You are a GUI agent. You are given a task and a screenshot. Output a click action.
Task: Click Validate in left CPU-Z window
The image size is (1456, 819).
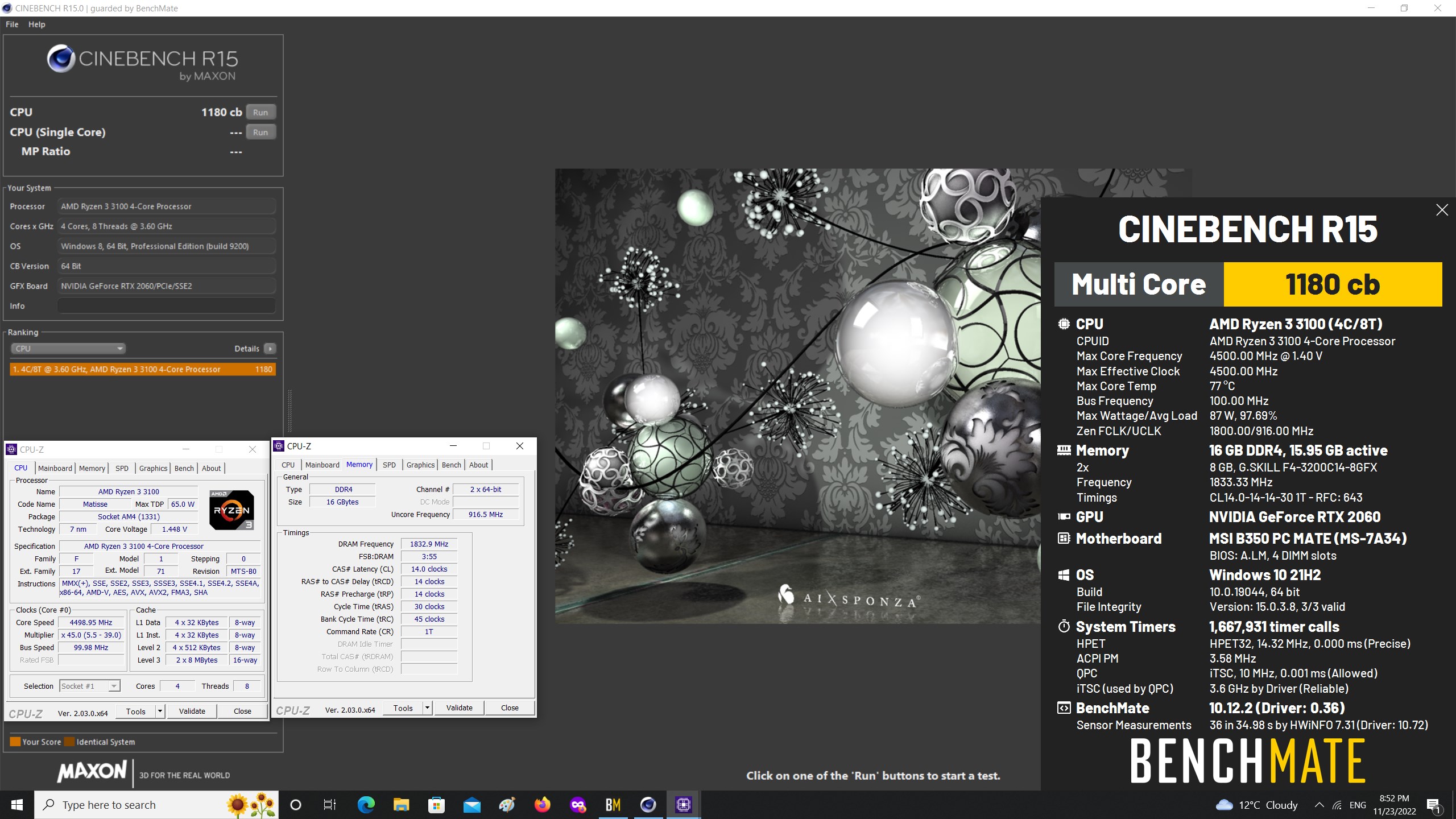coord(192,712)
